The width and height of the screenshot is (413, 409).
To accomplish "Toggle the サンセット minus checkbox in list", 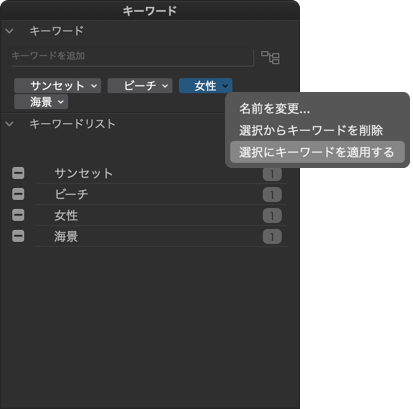I will click(x=18, y=173).
